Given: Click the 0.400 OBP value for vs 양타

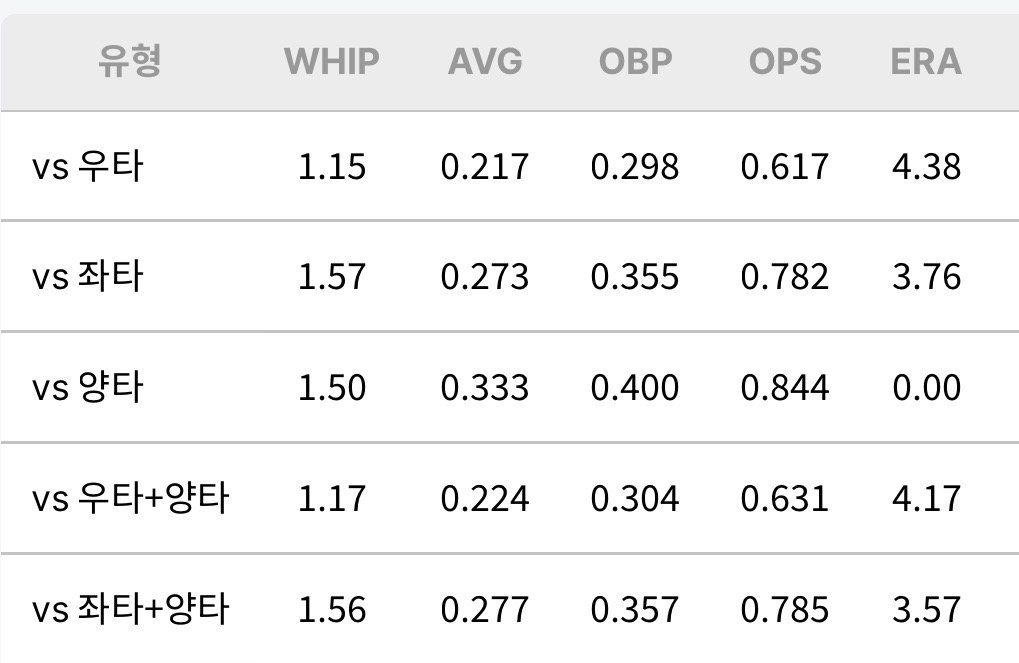Looking at the screenshot, I should 635,388.
